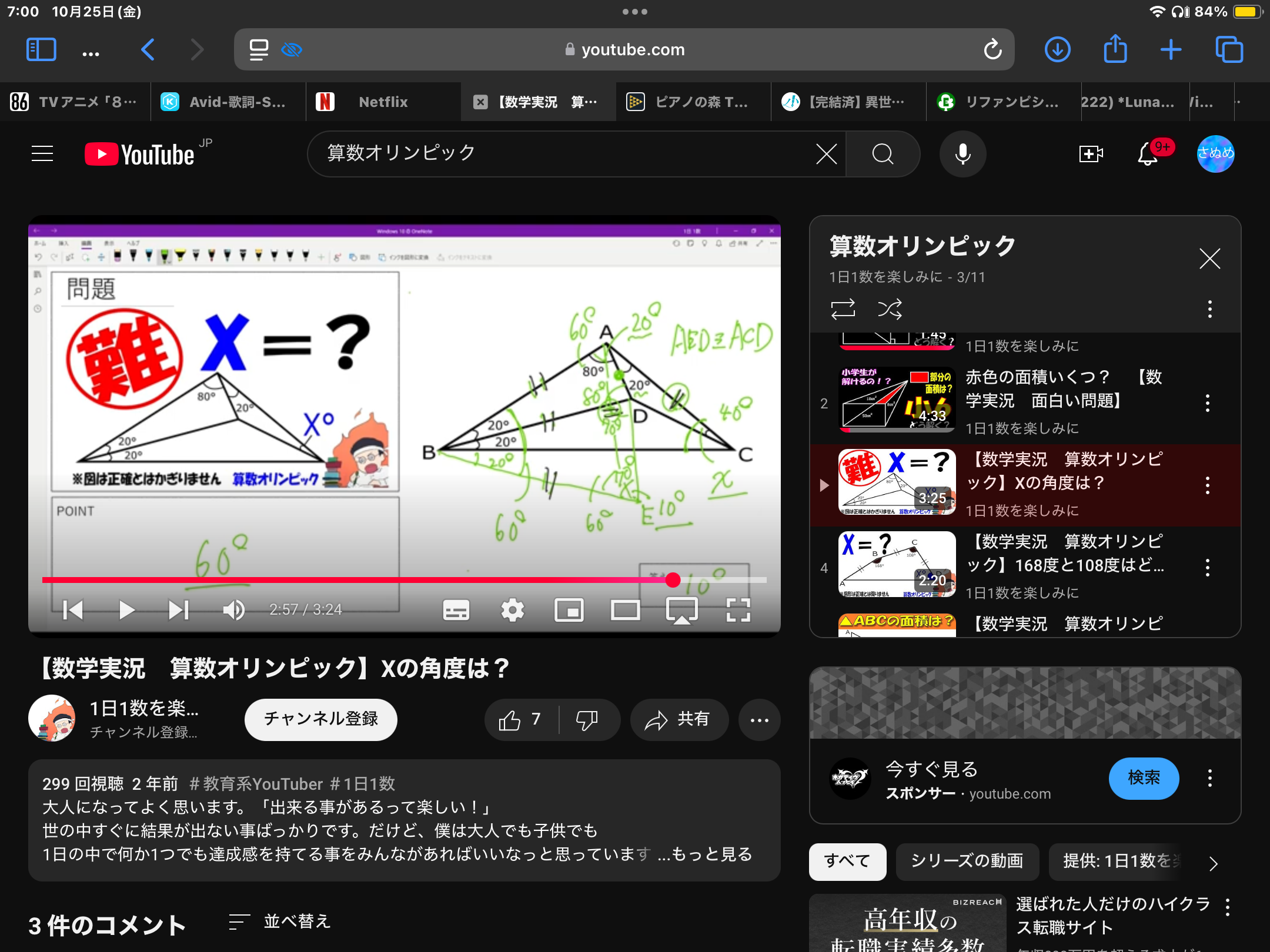Switch to the Netflix browser tab
The height and width of the screenshot is (952, 1270).
[383, 102]
